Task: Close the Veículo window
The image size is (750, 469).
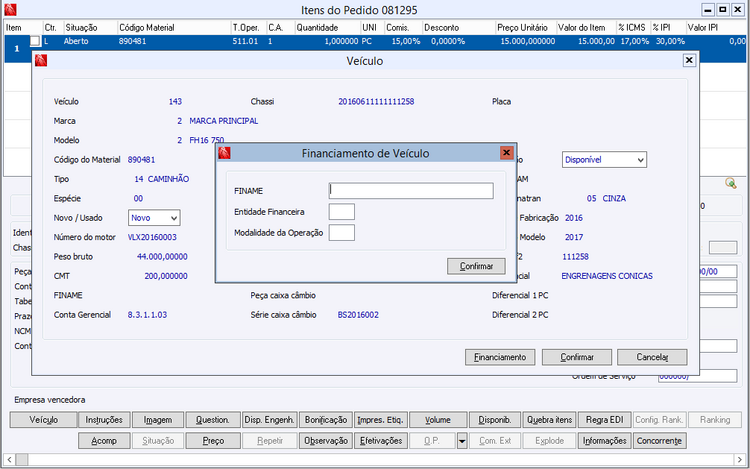Action: click(x=689, y=61)
